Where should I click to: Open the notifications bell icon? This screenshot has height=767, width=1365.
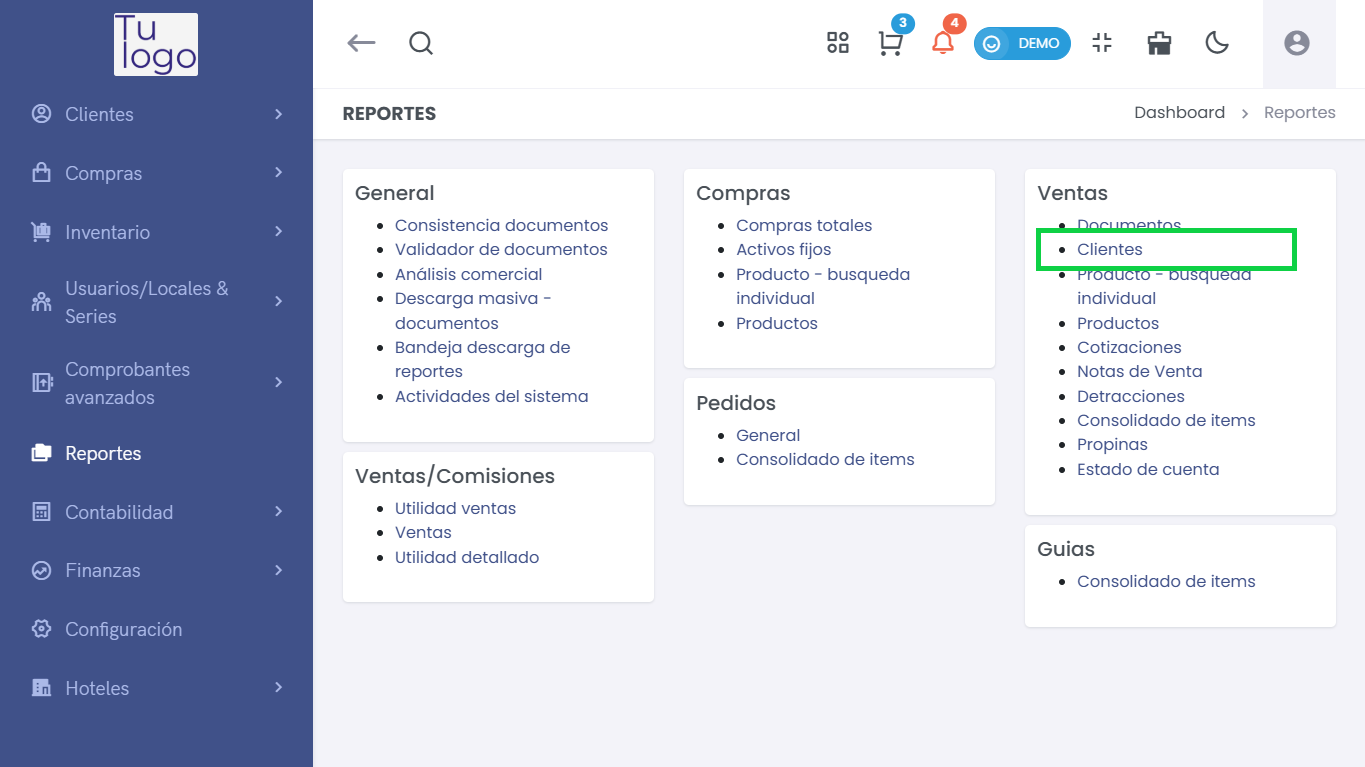click(942, 43)
